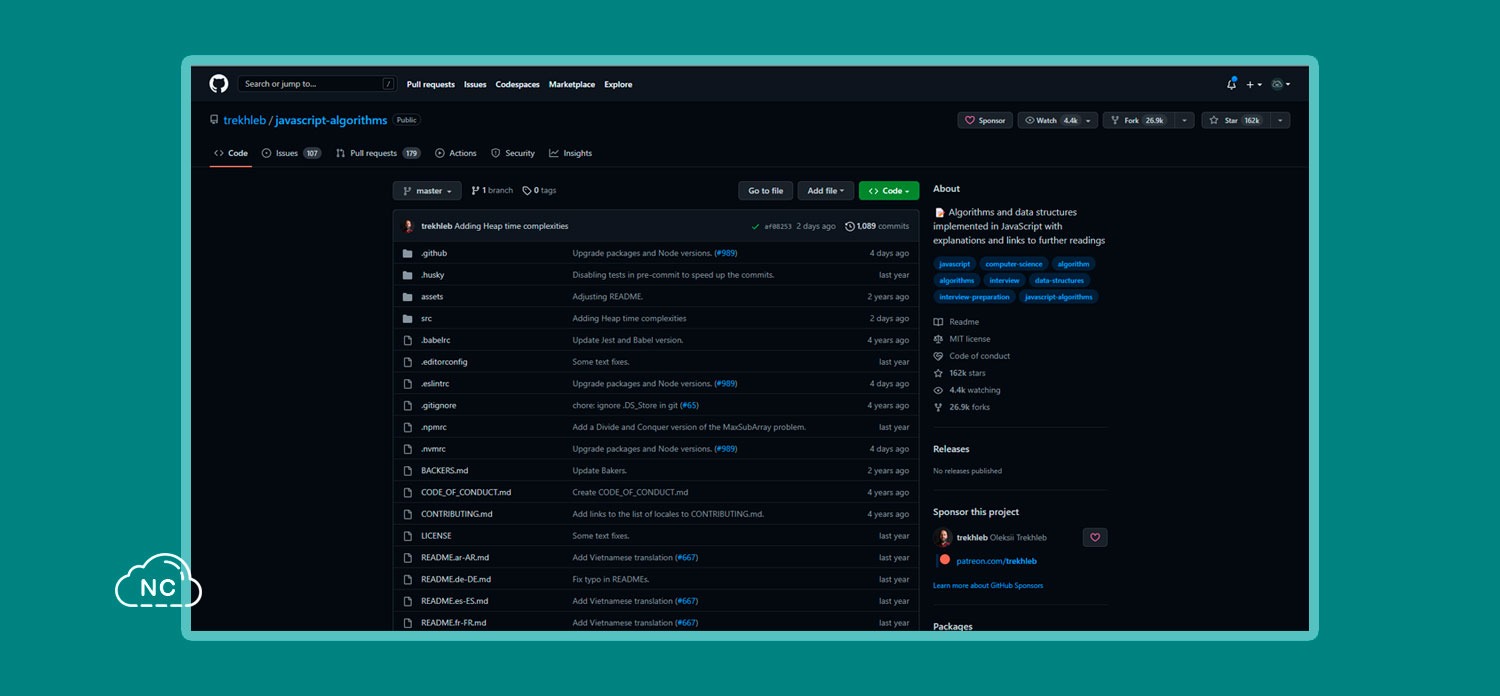Go to GitHub home via Octocat logo
This screenshot has height=696, width=1500.
coord(219,84)
